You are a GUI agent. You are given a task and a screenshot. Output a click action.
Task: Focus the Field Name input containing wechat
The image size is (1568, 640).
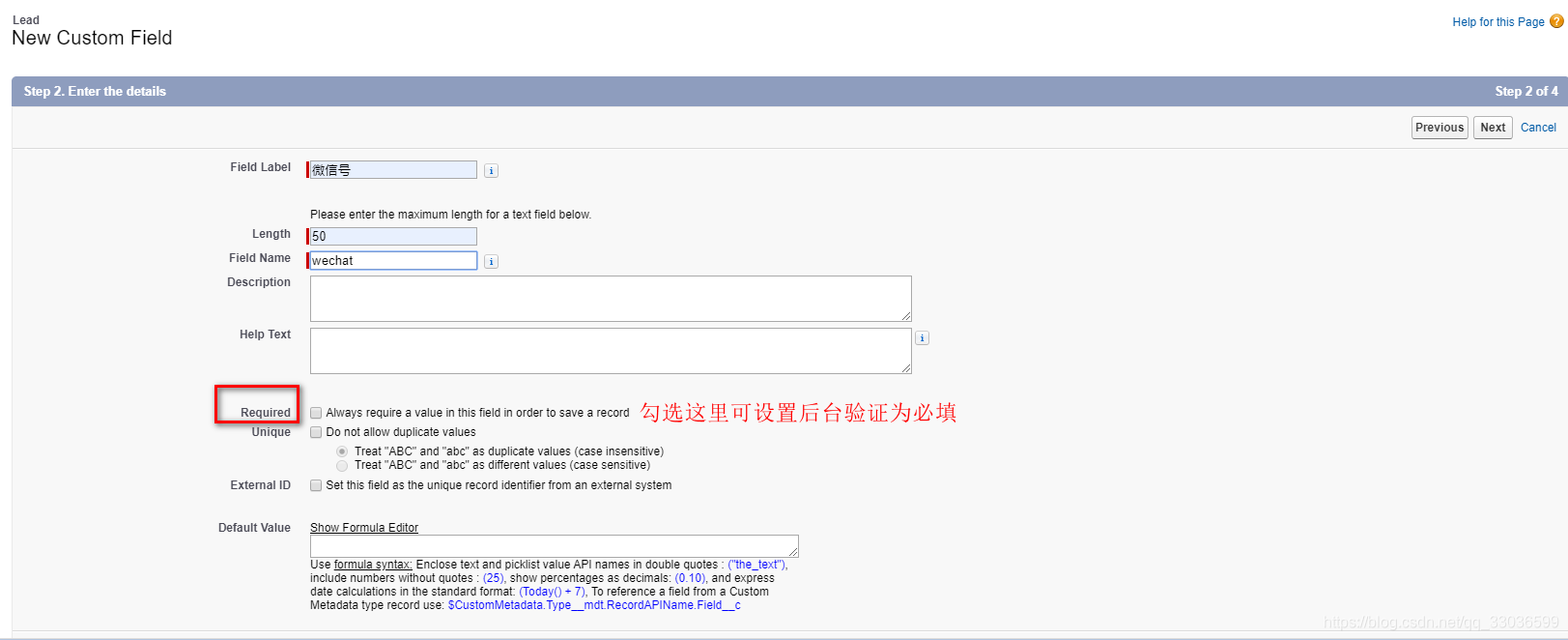[x=393, y=260]
